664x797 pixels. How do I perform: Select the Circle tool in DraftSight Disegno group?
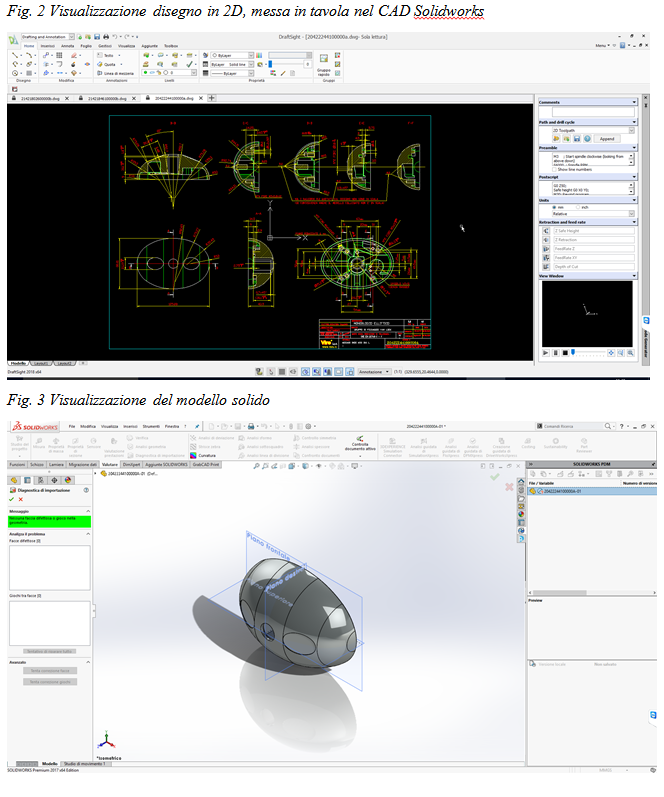coord(15,73)
